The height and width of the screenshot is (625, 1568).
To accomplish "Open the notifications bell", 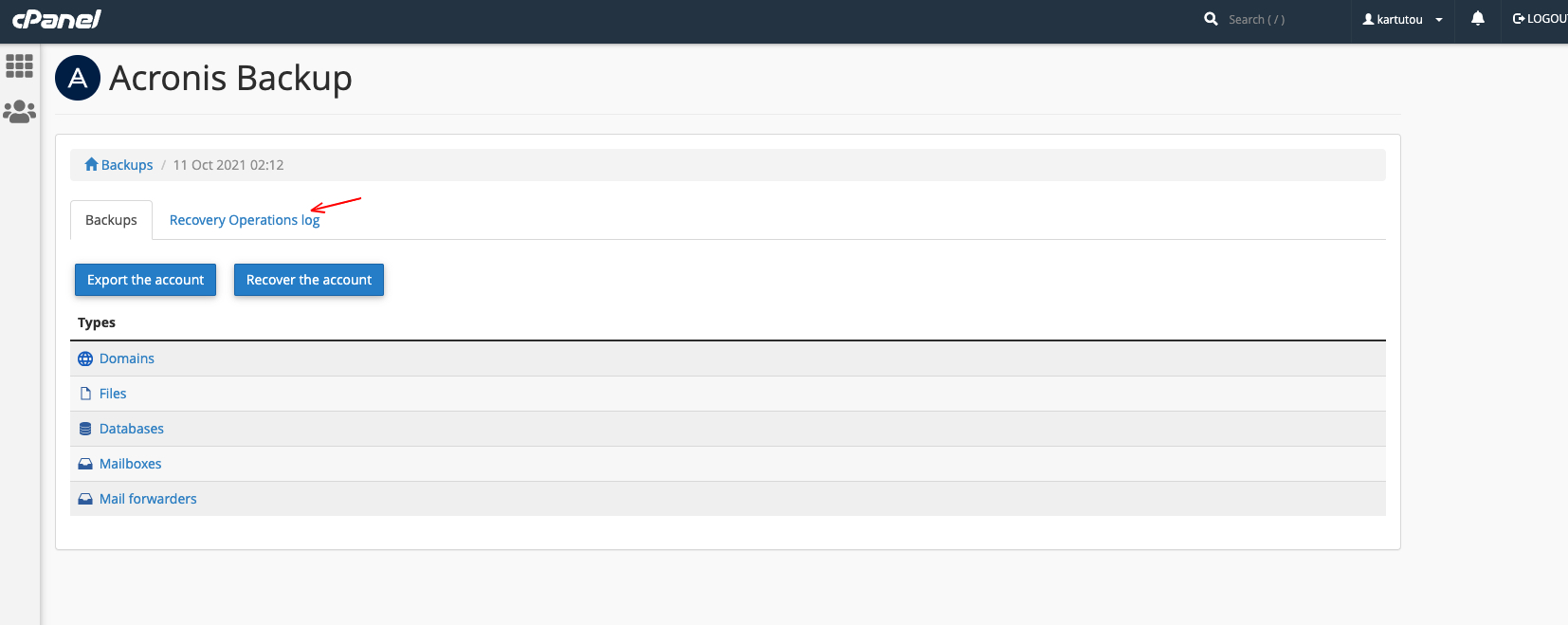I will pos(1477,19).
